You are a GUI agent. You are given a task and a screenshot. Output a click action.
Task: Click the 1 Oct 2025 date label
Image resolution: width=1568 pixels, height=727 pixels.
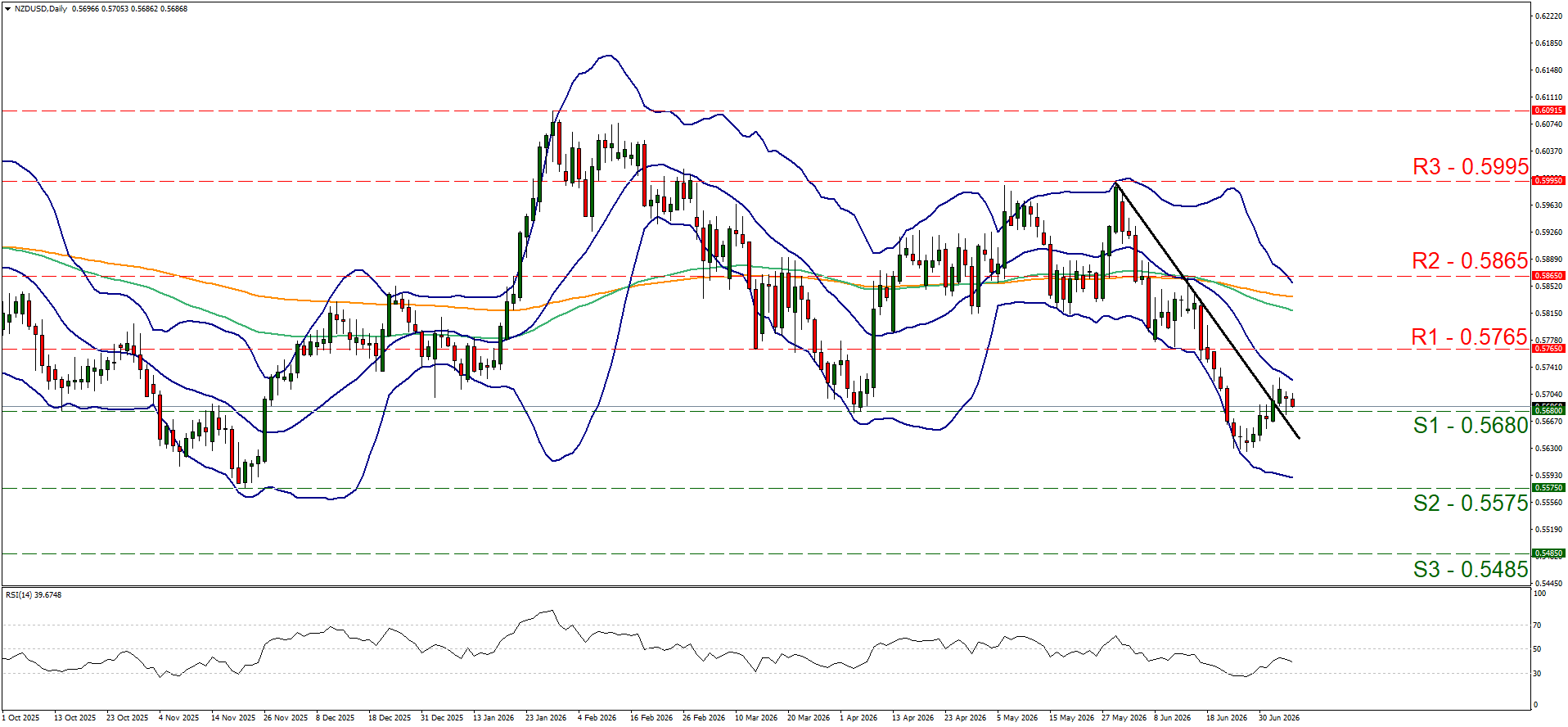(20, 718)
